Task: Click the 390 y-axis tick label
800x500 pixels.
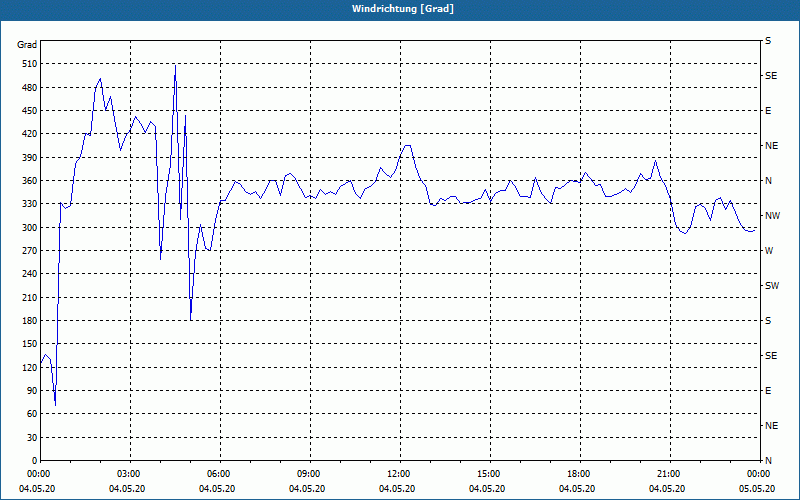Action: coord(29,158)
